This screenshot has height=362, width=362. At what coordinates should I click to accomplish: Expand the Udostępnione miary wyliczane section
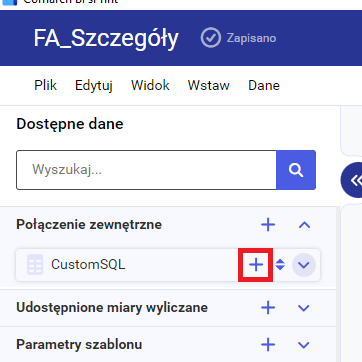[304, 308]
